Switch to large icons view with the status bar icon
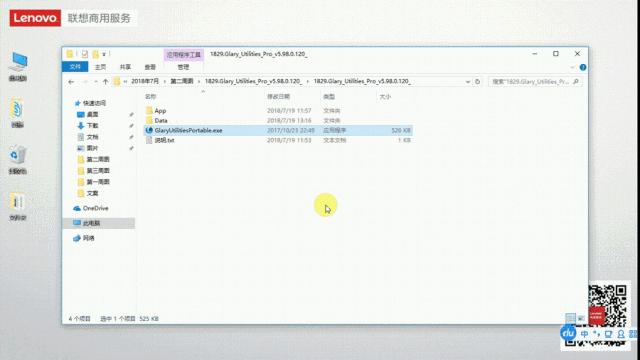 [x=581, y=318]
